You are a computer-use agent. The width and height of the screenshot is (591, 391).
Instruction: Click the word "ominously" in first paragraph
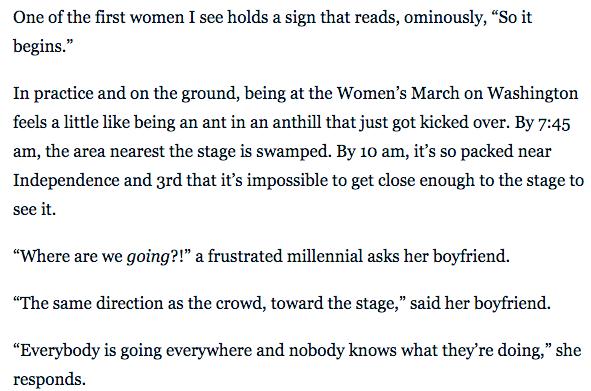(x=442, y=18)
